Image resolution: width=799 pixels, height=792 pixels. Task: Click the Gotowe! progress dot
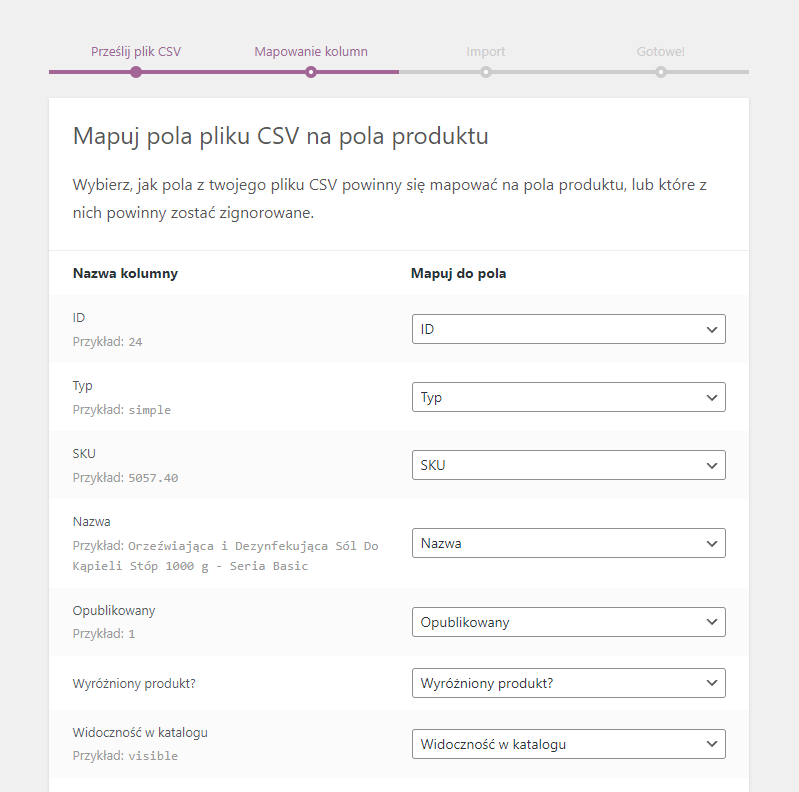click(x=660, y=72)
